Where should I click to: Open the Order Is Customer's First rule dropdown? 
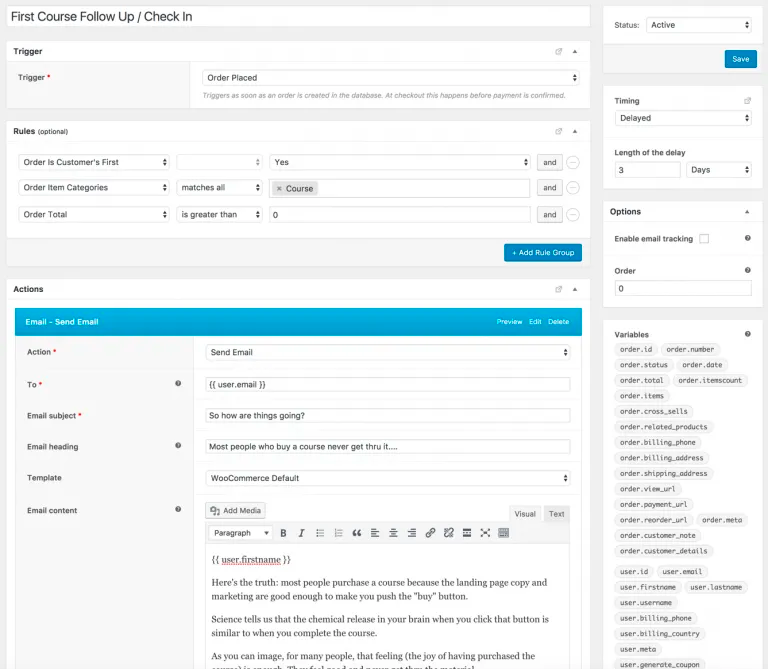pos(94,162)
